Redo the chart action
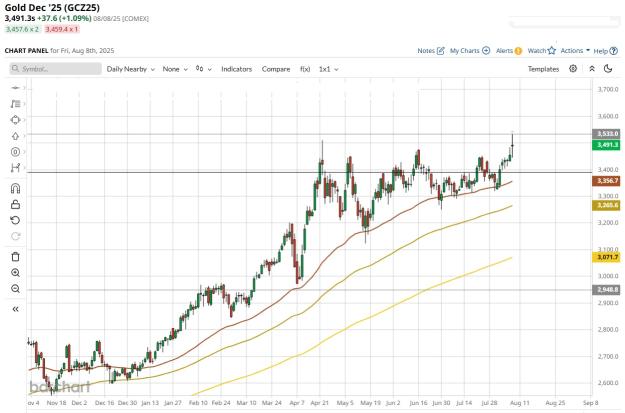Image resolution: width=625 pixels, height=413 pixels. click(x=15, y=236)
